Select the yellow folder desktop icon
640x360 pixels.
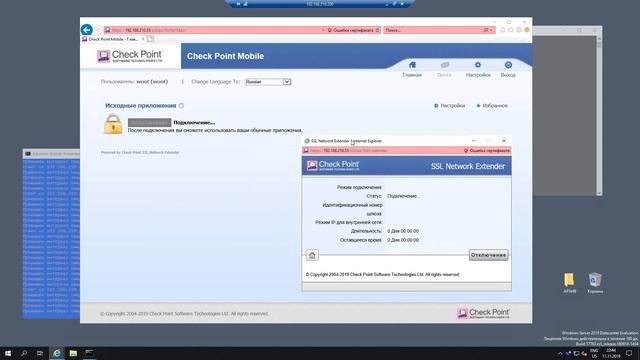point(569,283)
